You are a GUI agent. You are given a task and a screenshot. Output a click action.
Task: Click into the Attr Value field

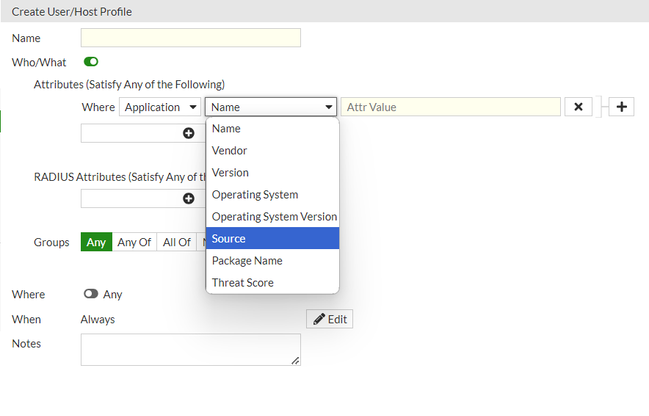pyautogui.click(x=450, y=107)
